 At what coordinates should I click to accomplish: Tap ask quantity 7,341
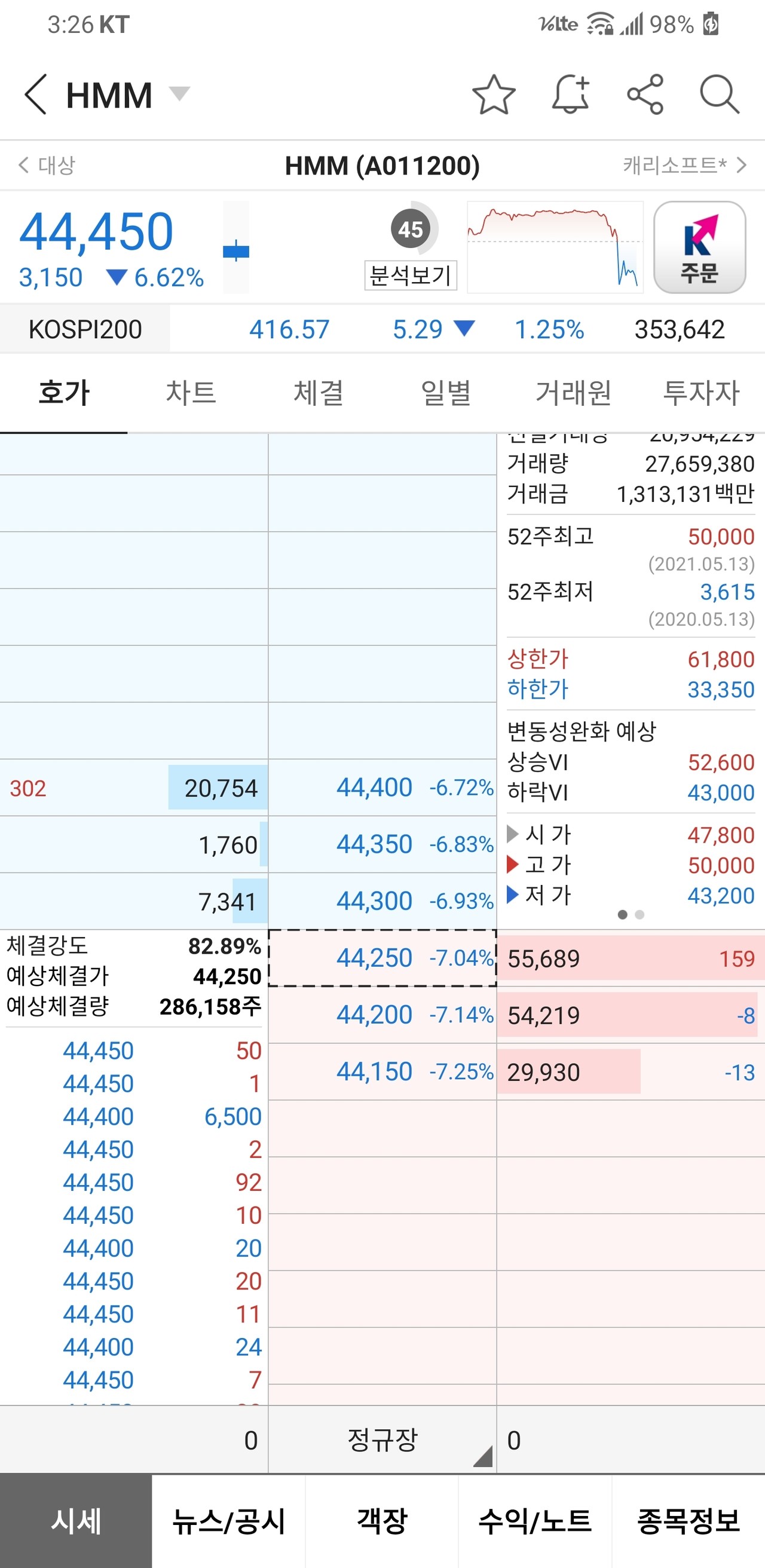click(x=228, y=902)
